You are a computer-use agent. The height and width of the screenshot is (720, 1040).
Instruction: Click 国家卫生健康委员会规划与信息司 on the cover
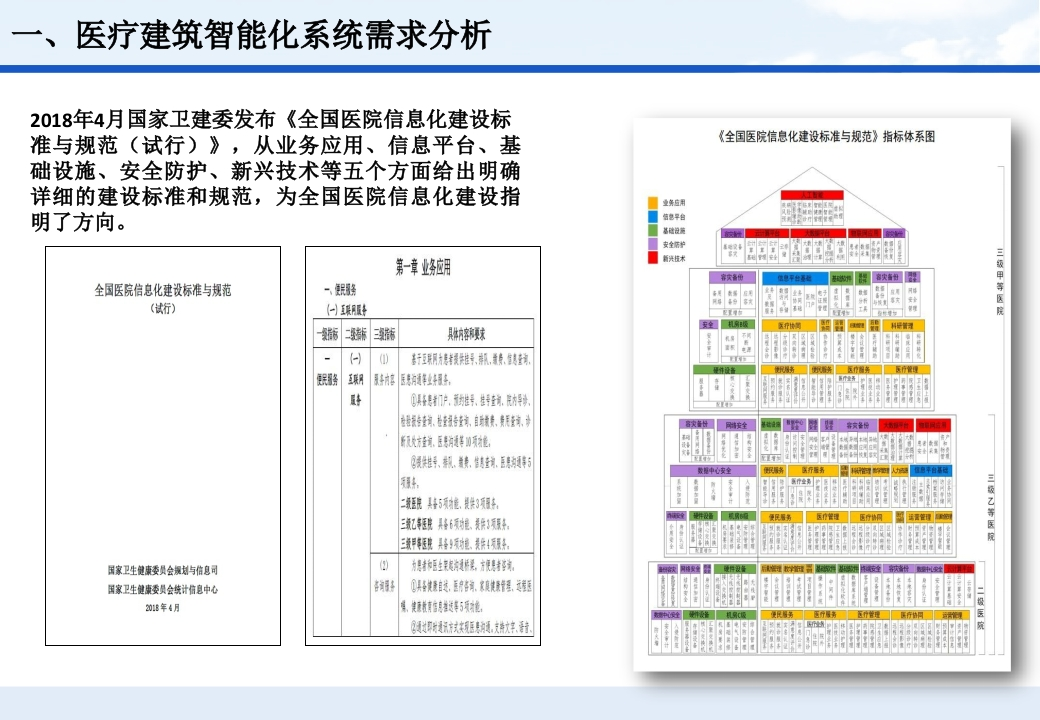click(x=163, y=570)
